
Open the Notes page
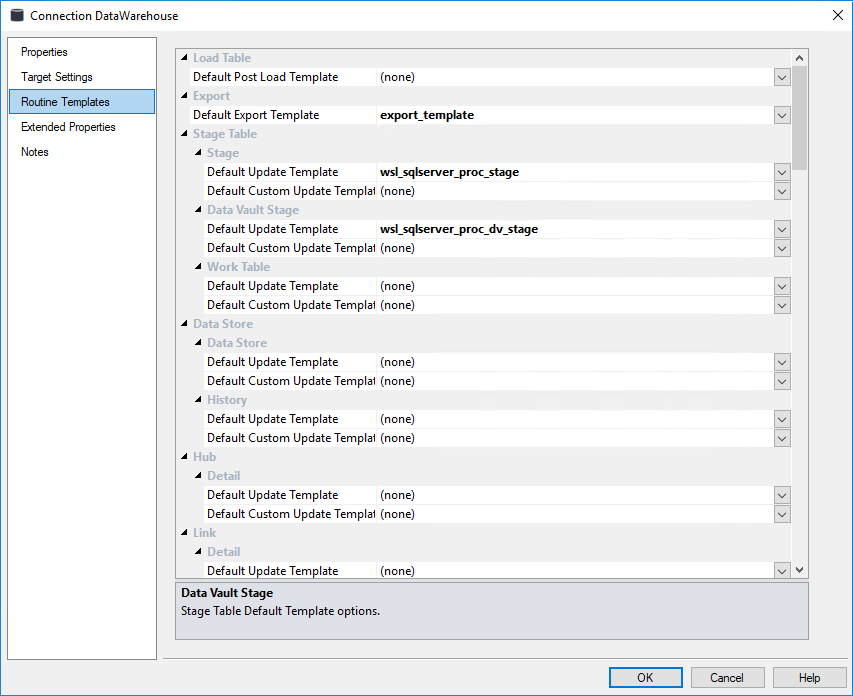tap(35, 152)
